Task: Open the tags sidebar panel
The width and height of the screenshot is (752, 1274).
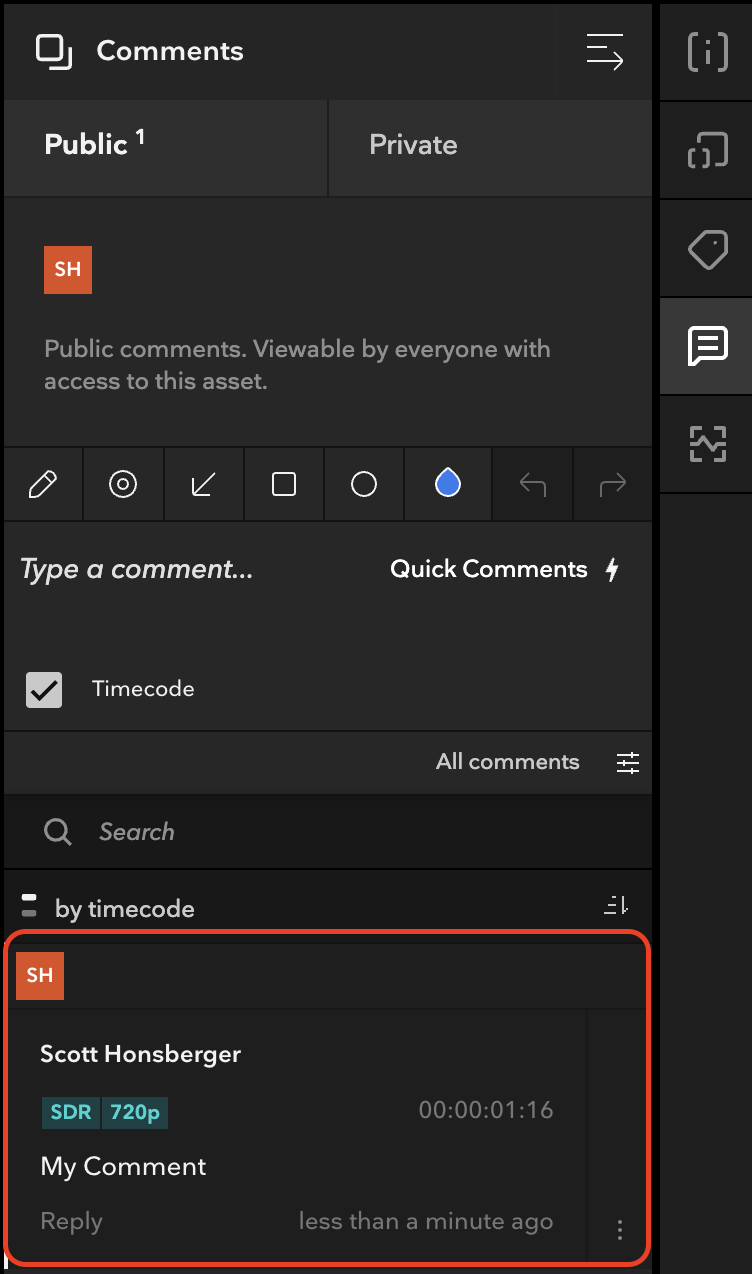Action: pos(707,249)
